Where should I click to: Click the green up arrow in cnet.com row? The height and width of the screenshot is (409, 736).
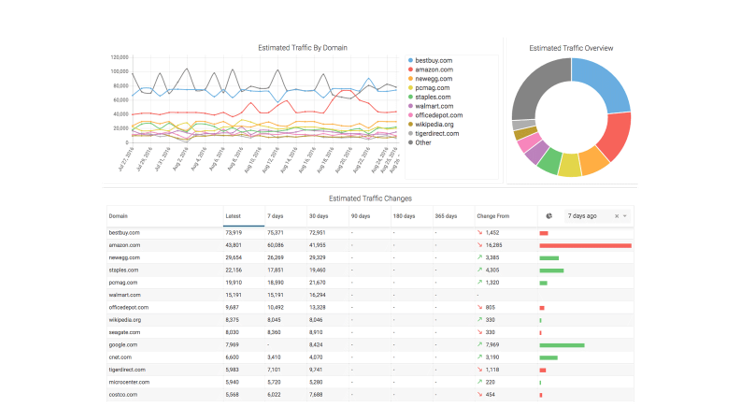[x=480, y=357]
